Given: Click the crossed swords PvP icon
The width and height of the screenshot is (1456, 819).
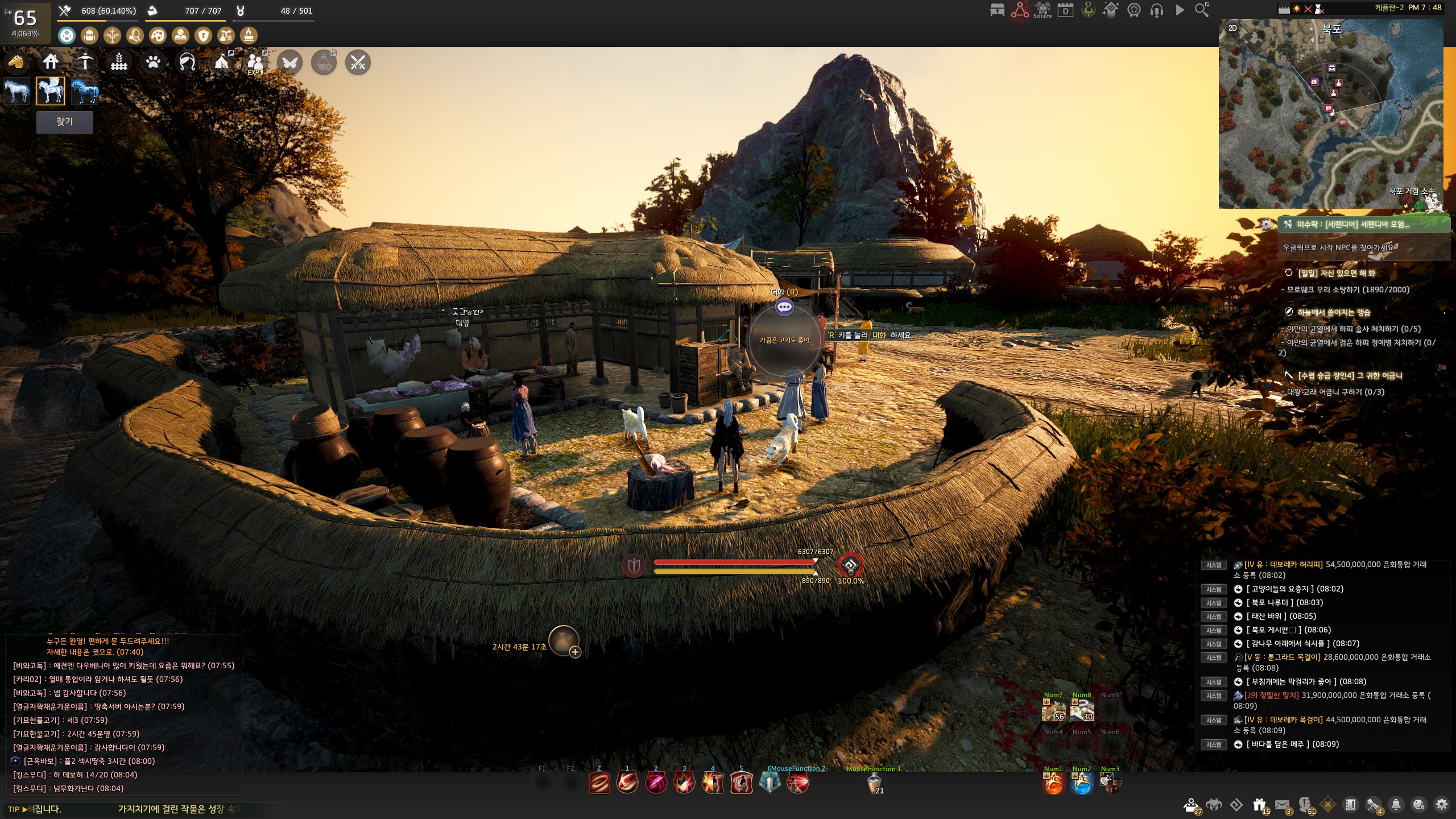Looking at the screenshot, I should [x=358, y=63].
